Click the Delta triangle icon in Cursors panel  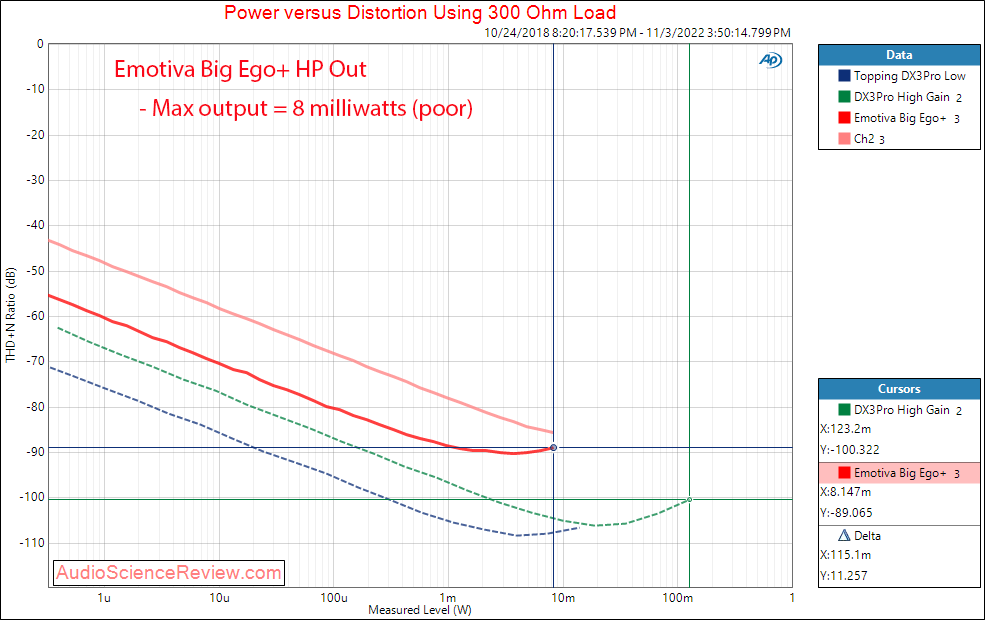[844, 536]
